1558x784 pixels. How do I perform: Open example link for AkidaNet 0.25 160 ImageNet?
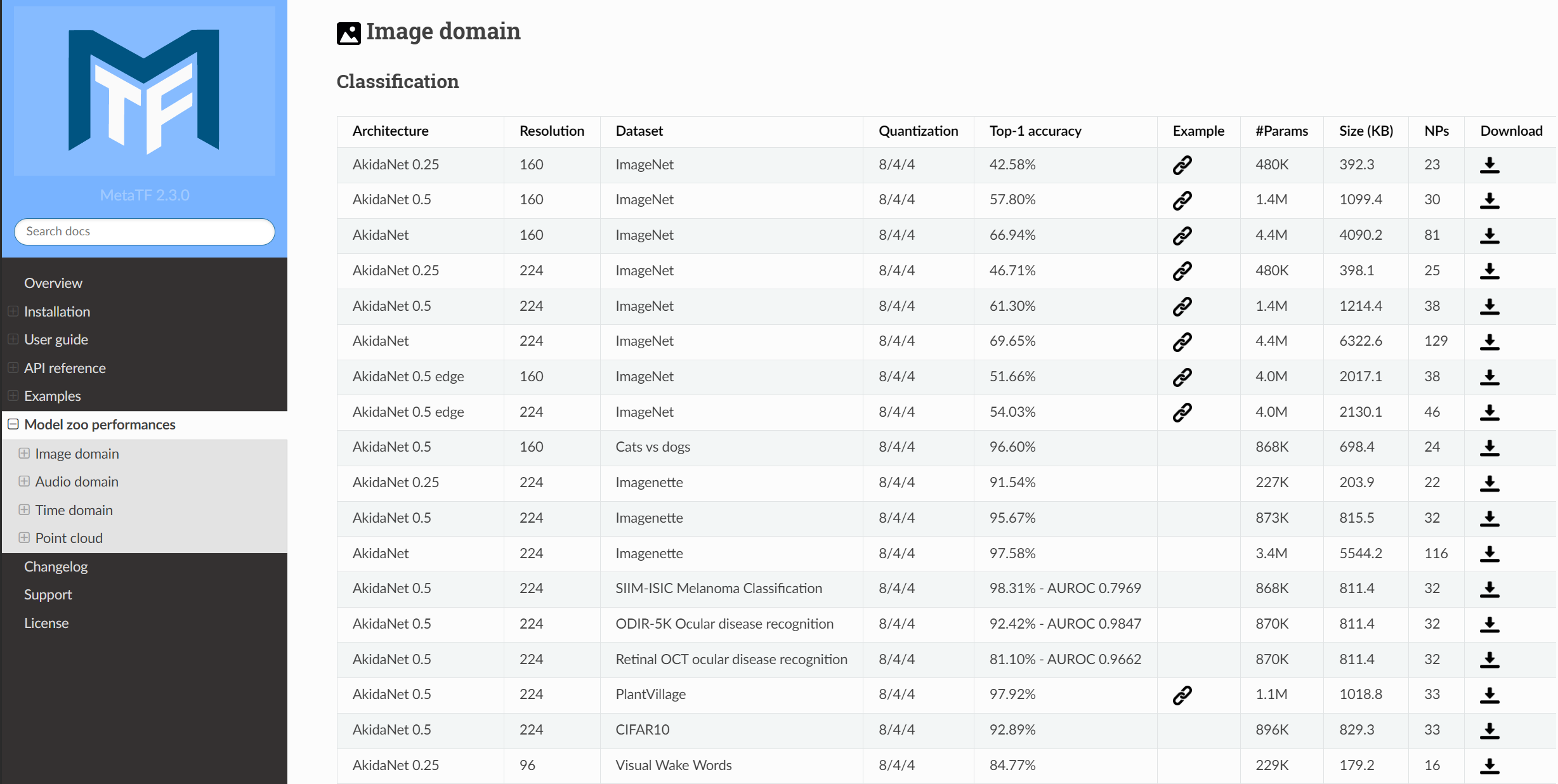(x=1182, y=165)
